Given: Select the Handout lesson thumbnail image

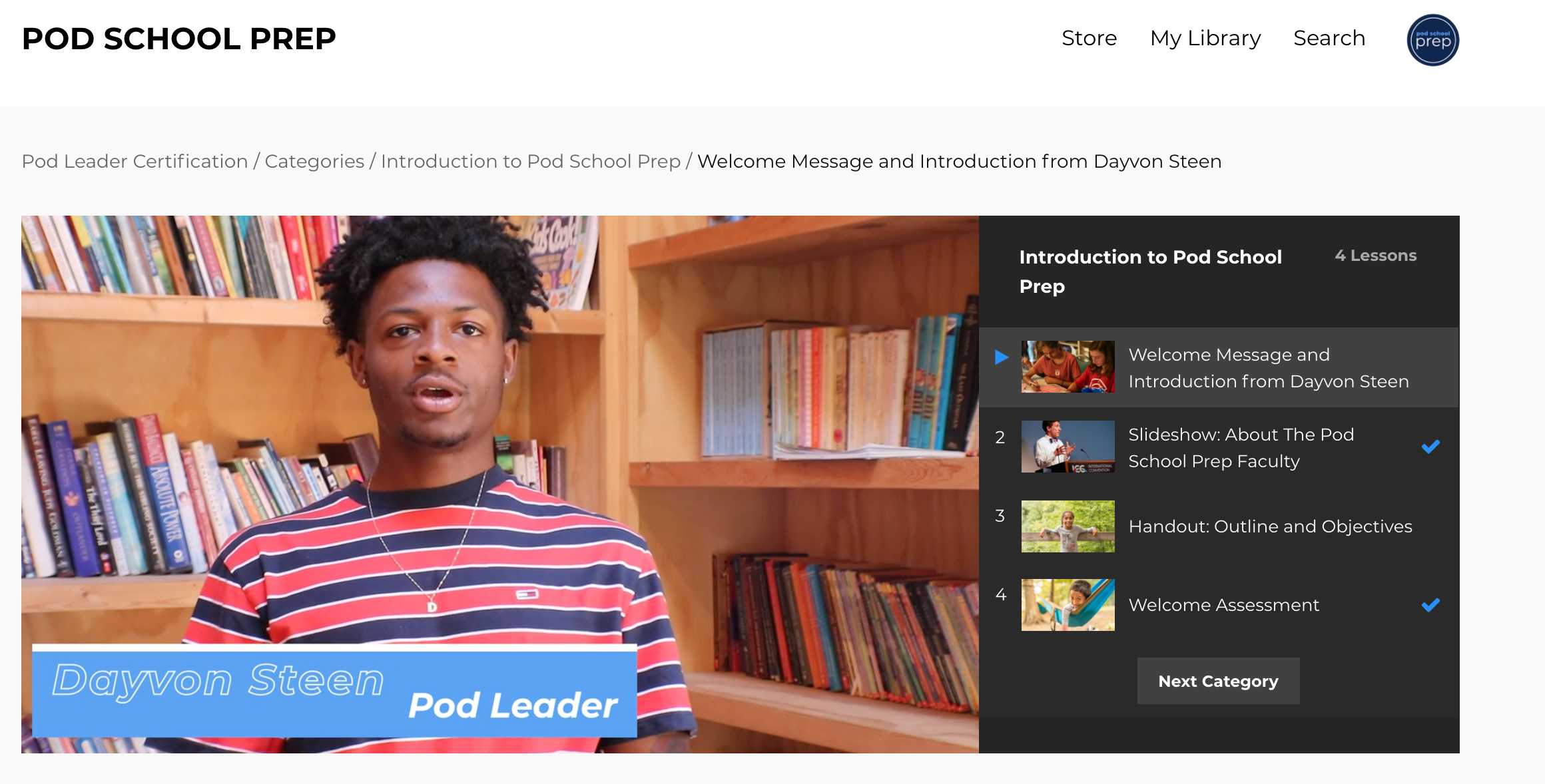Looking at the screenshot, I should pos(1068,526).
